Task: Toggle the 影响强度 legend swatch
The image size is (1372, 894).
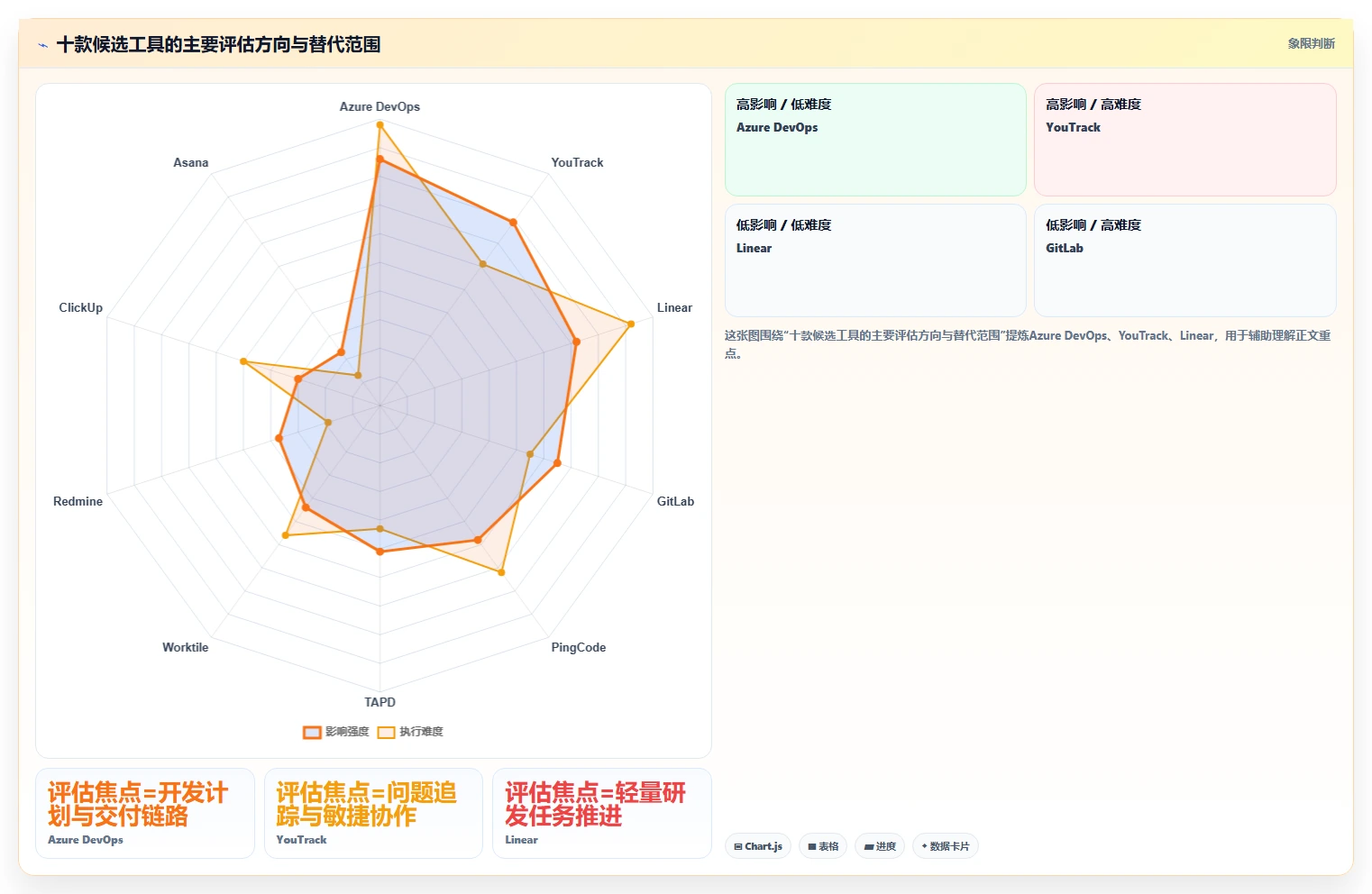Action: tap(312, 732)
